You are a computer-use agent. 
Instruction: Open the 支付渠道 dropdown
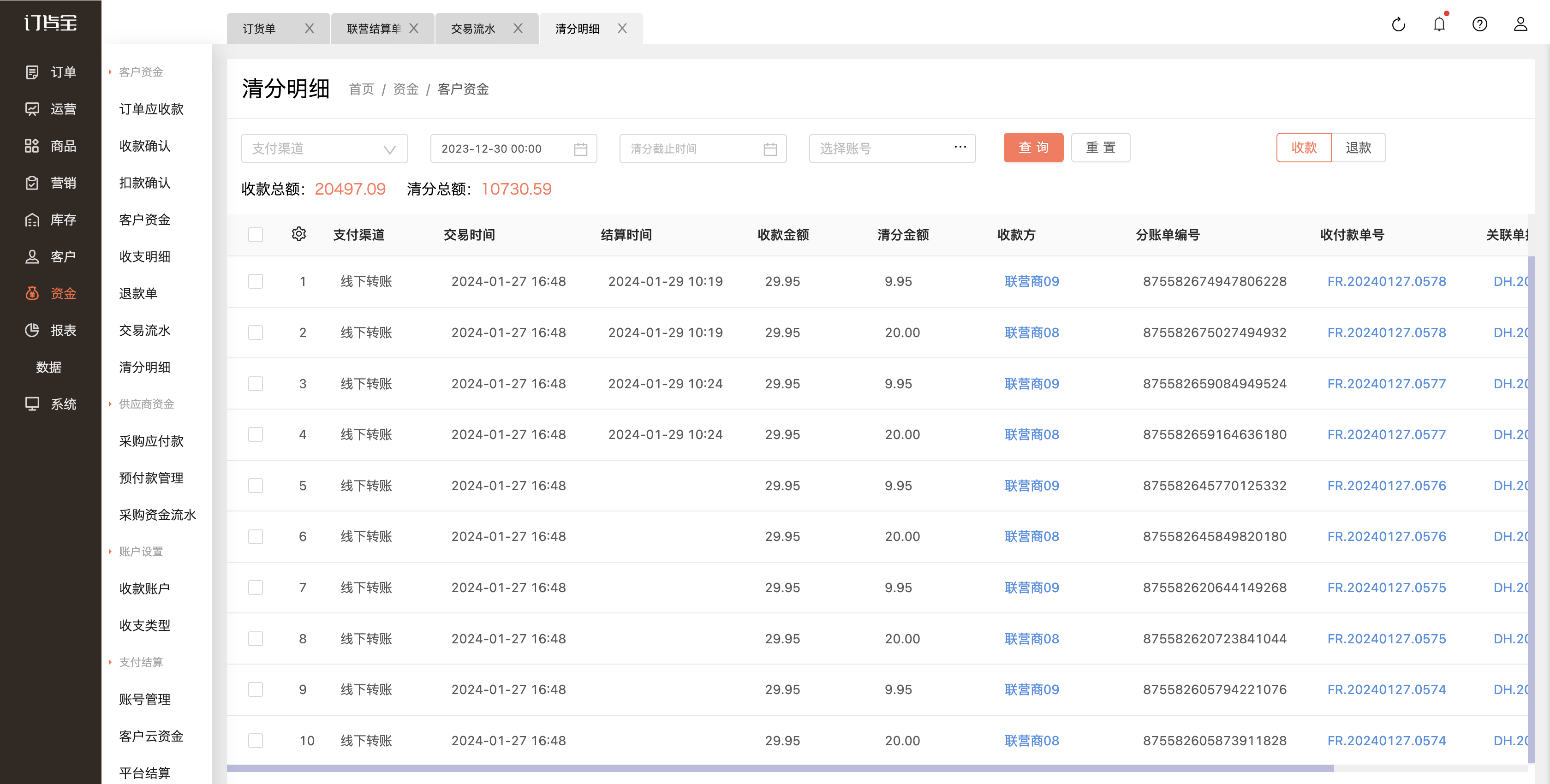click(x=324, y=148)
